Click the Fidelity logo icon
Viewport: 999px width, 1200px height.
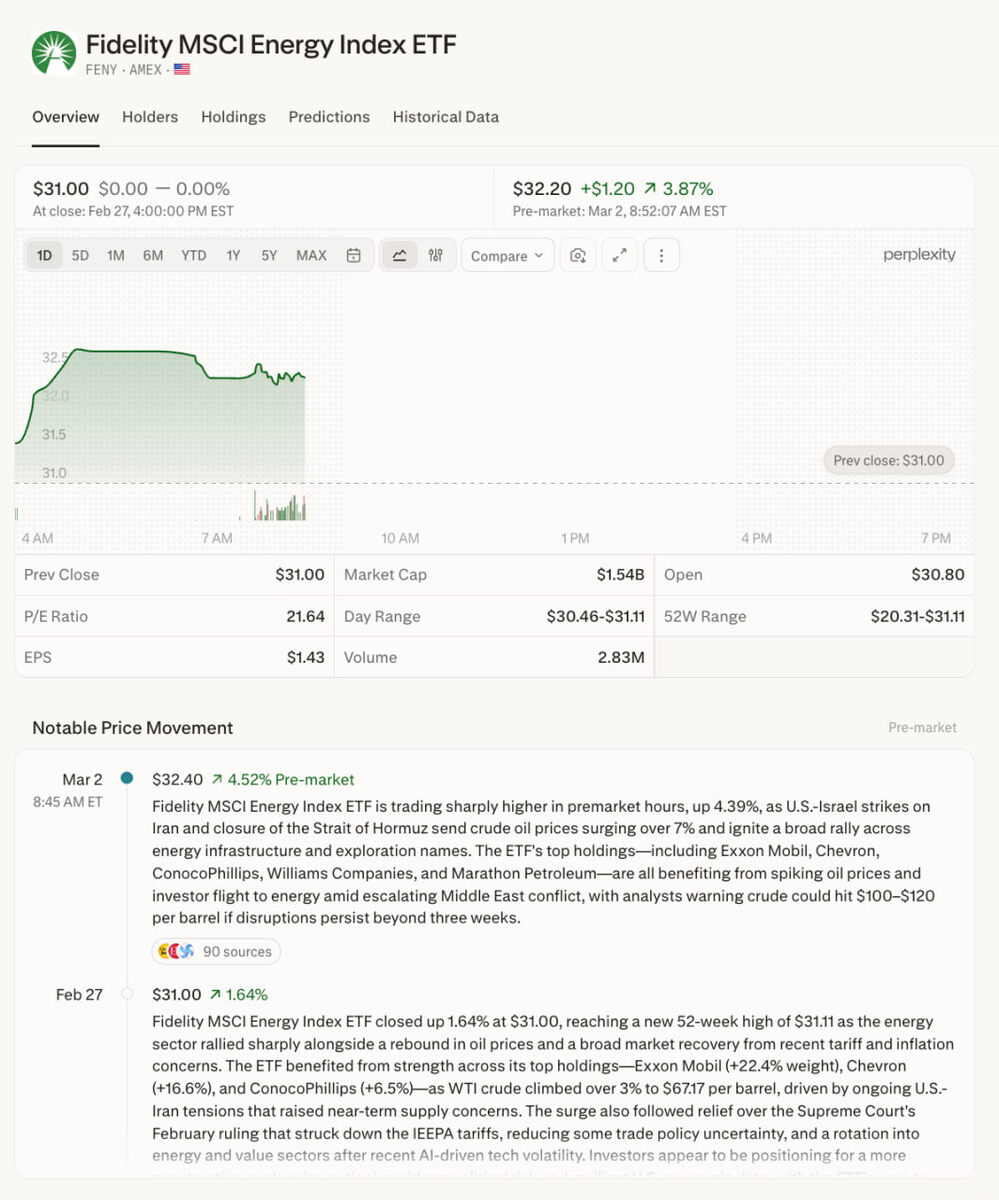(54, 53)
